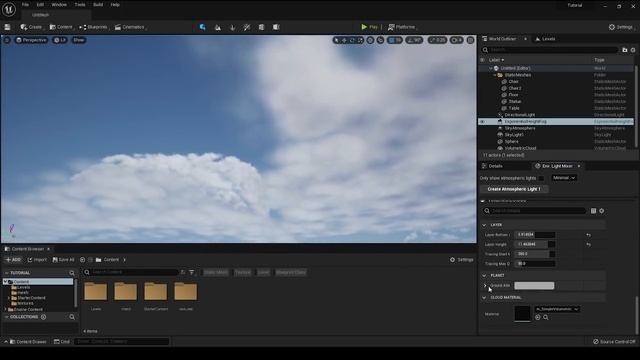Click browse-to-asset magnifier under Material

coord(546,317)
